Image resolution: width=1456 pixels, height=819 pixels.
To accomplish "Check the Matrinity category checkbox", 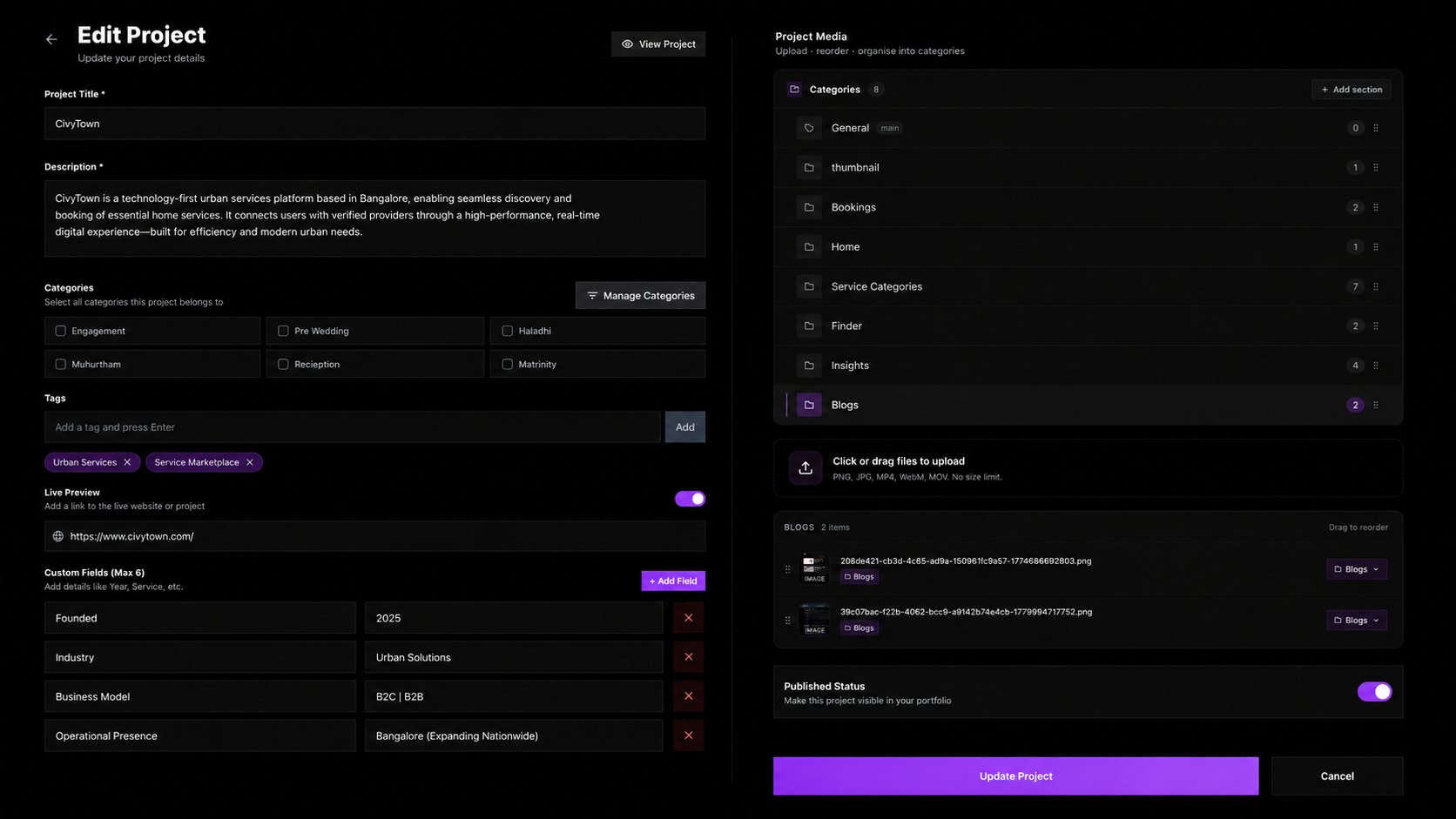I will tap(508, 364).
